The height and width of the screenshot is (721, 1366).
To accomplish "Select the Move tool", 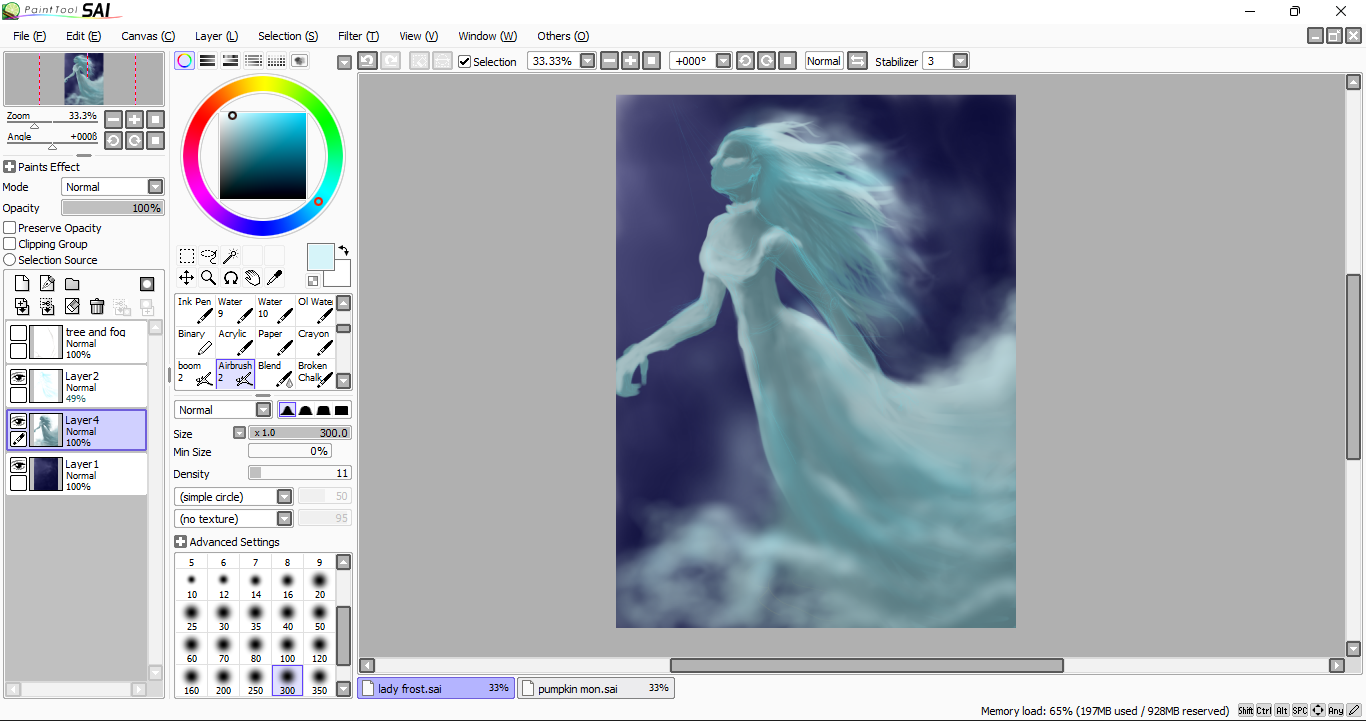I will point(187,278).
